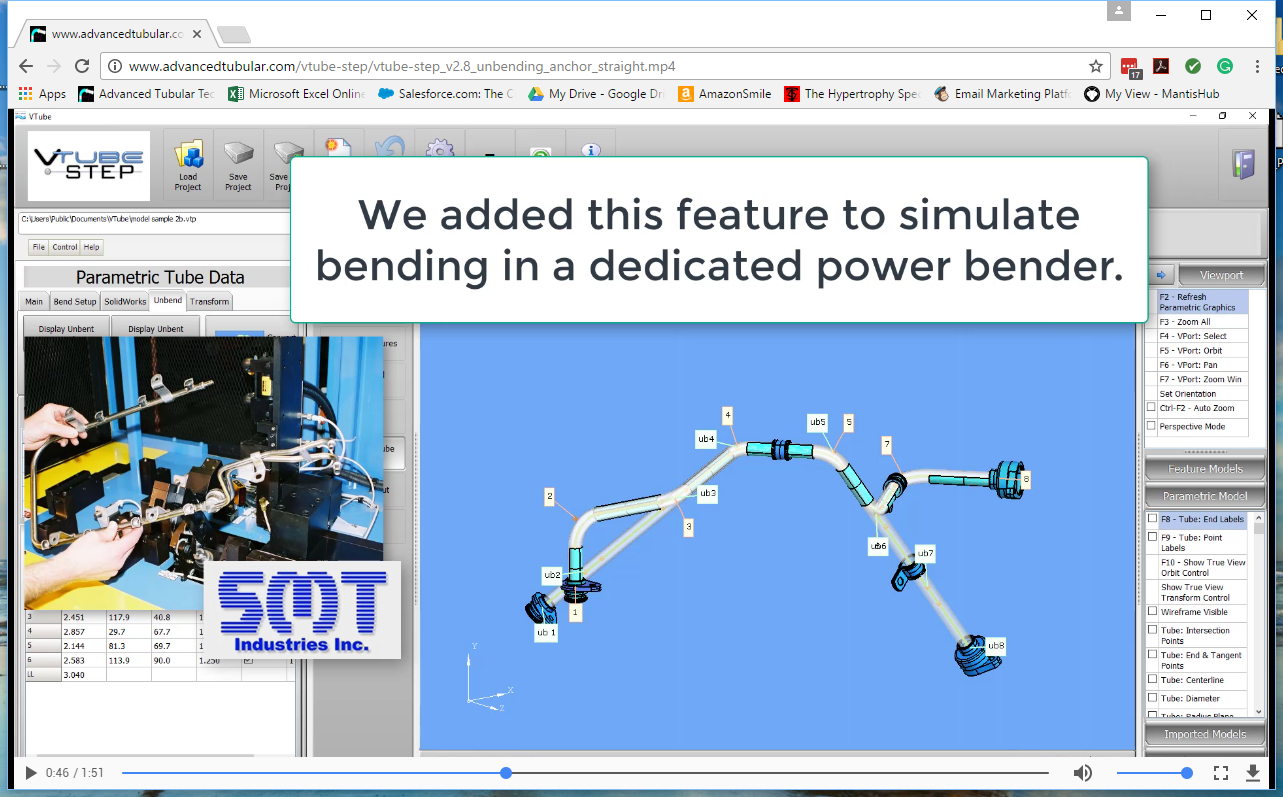Check the Tube: Centerline option
This screenshot has width=1283, height=797.
tap(1152, 680)
